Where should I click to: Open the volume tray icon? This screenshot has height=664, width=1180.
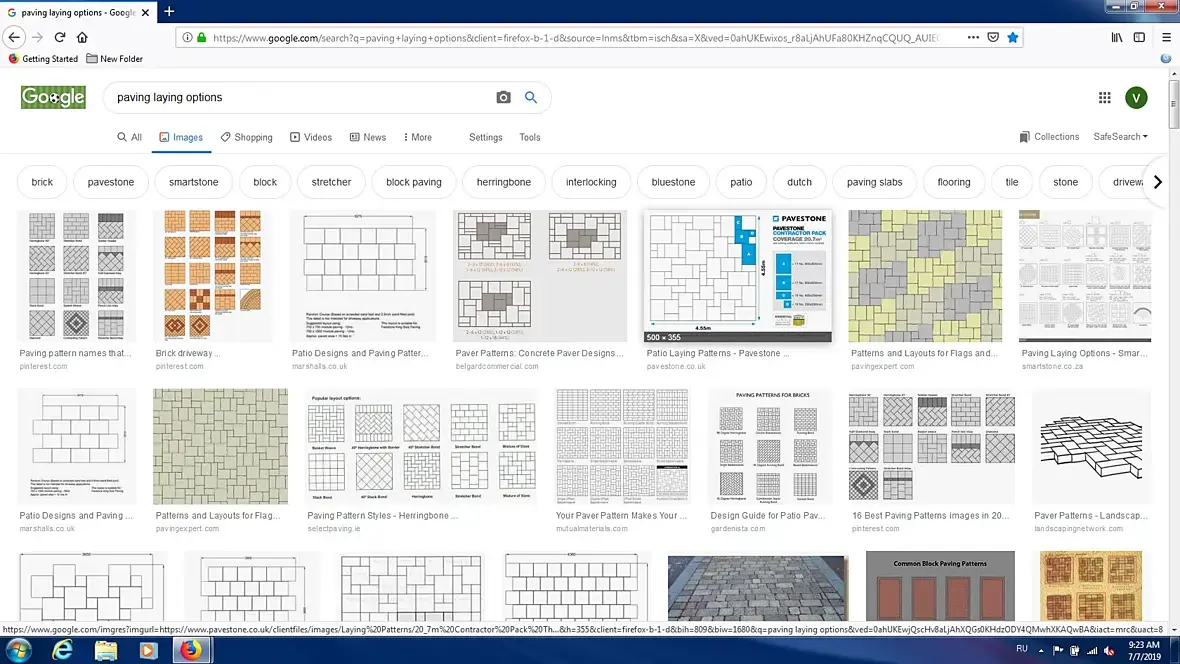[x=1109, y=650]
